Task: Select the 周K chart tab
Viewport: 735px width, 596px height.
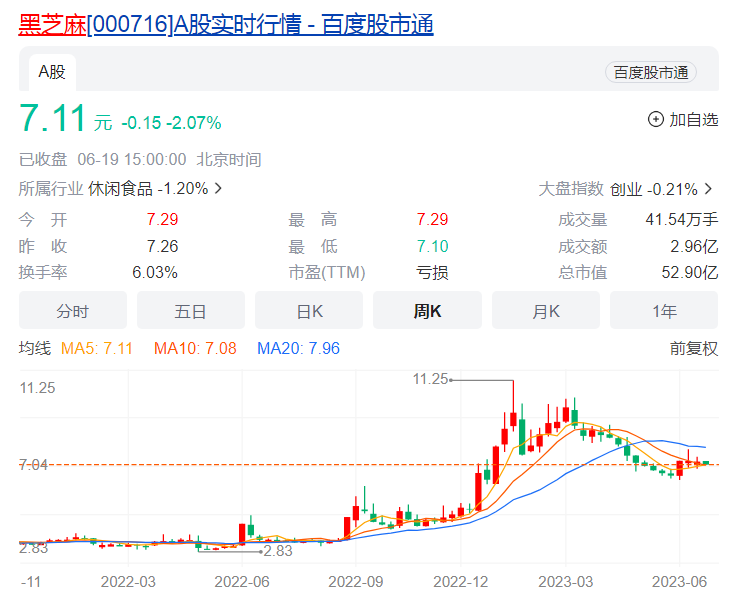Action: 427,310
